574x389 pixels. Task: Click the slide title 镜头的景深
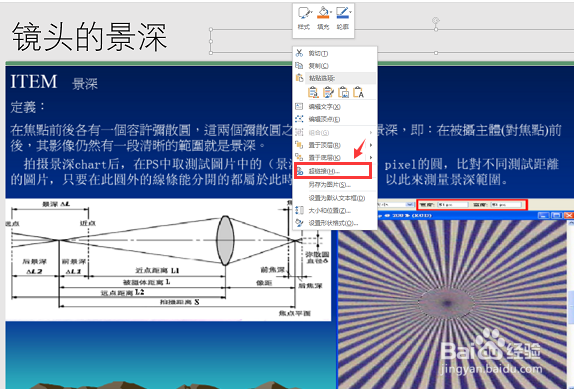pos(90,37)
